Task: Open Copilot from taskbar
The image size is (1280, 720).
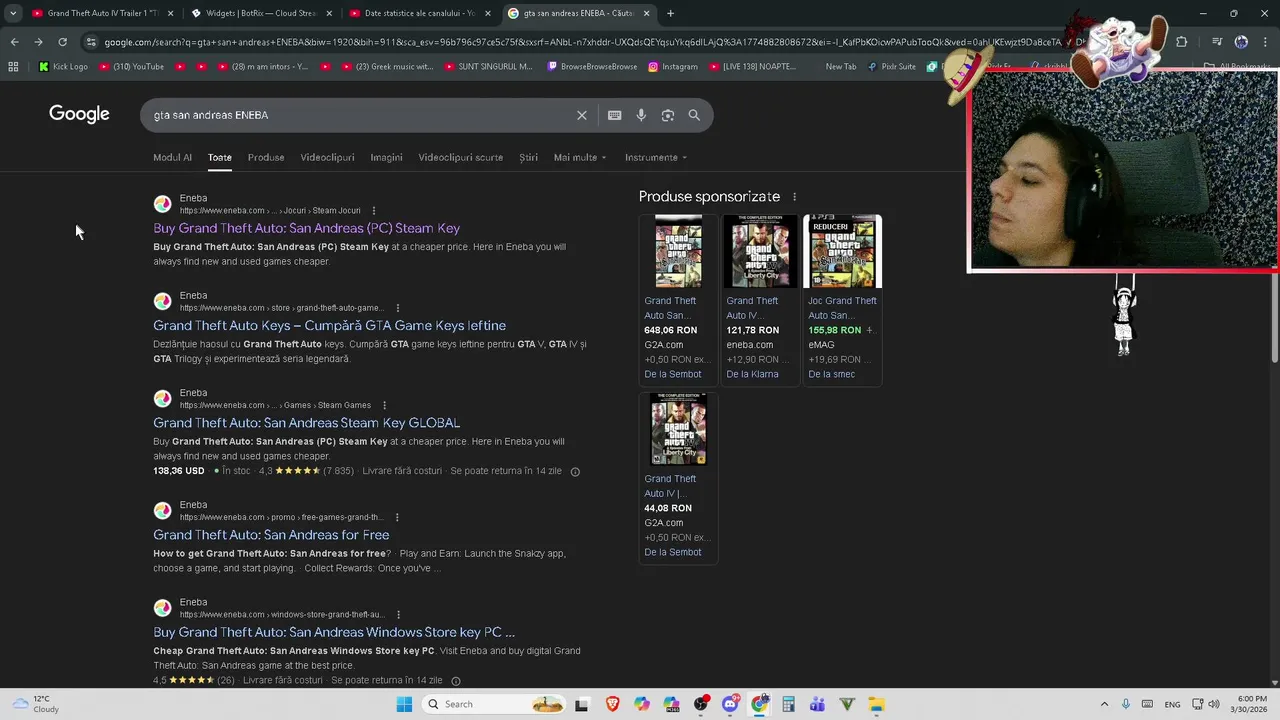Action: [x=641, y=704]
